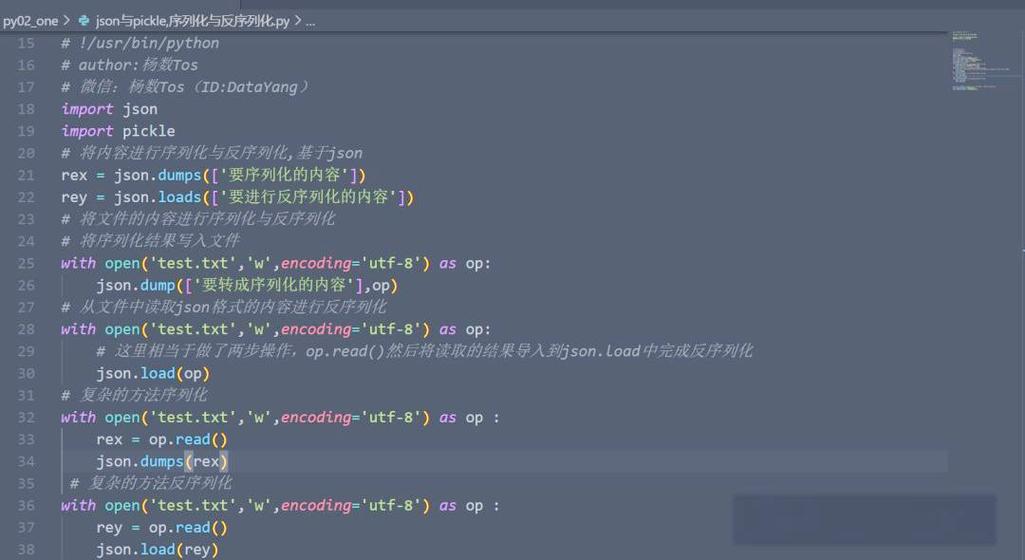
Task: Click the 'ID:DataYang' comment text
Action: pos(249,87)
